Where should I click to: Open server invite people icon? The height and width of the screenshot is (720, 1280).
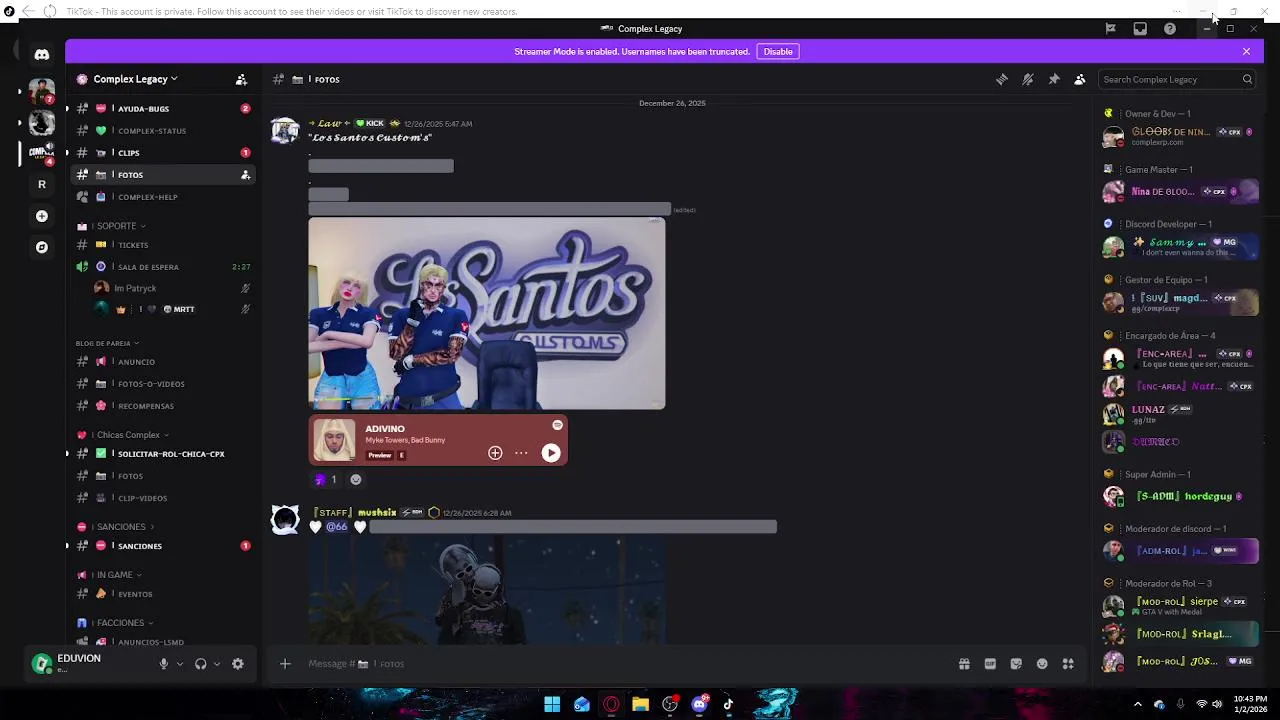click(241, 79)
